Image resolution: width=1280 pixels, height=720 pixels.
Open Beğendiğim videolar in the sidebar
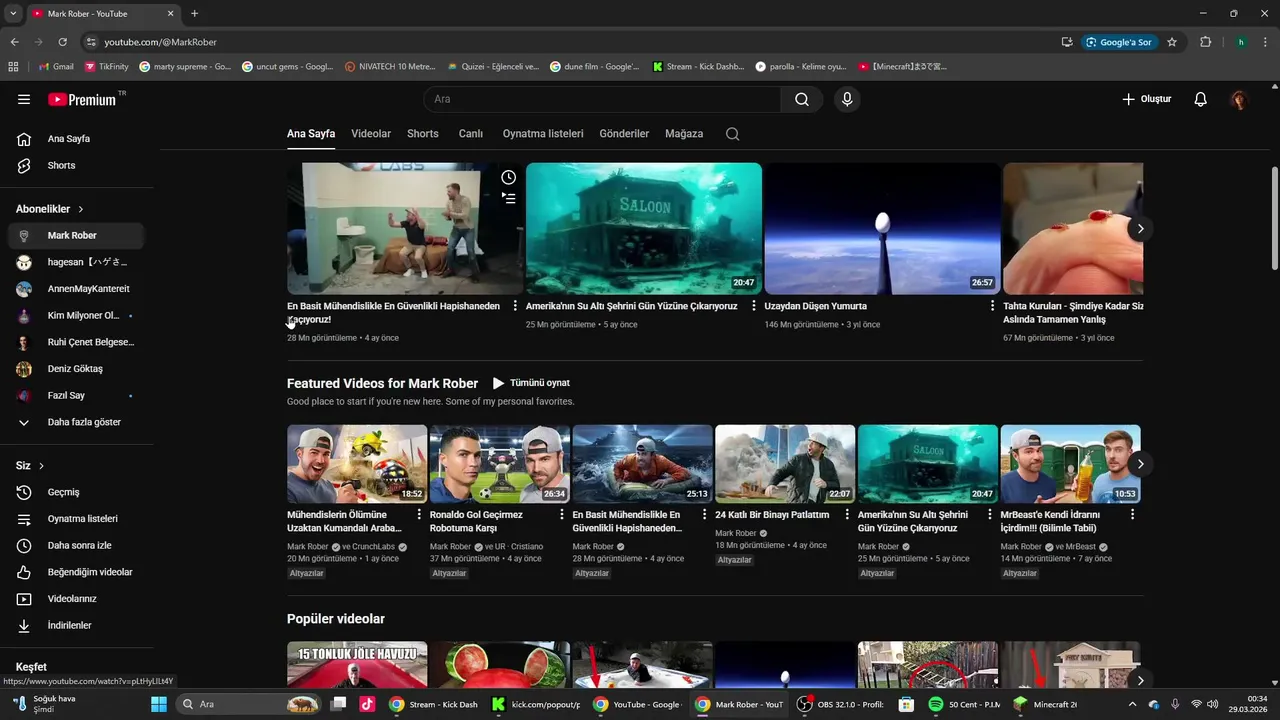tap(76, 572)
